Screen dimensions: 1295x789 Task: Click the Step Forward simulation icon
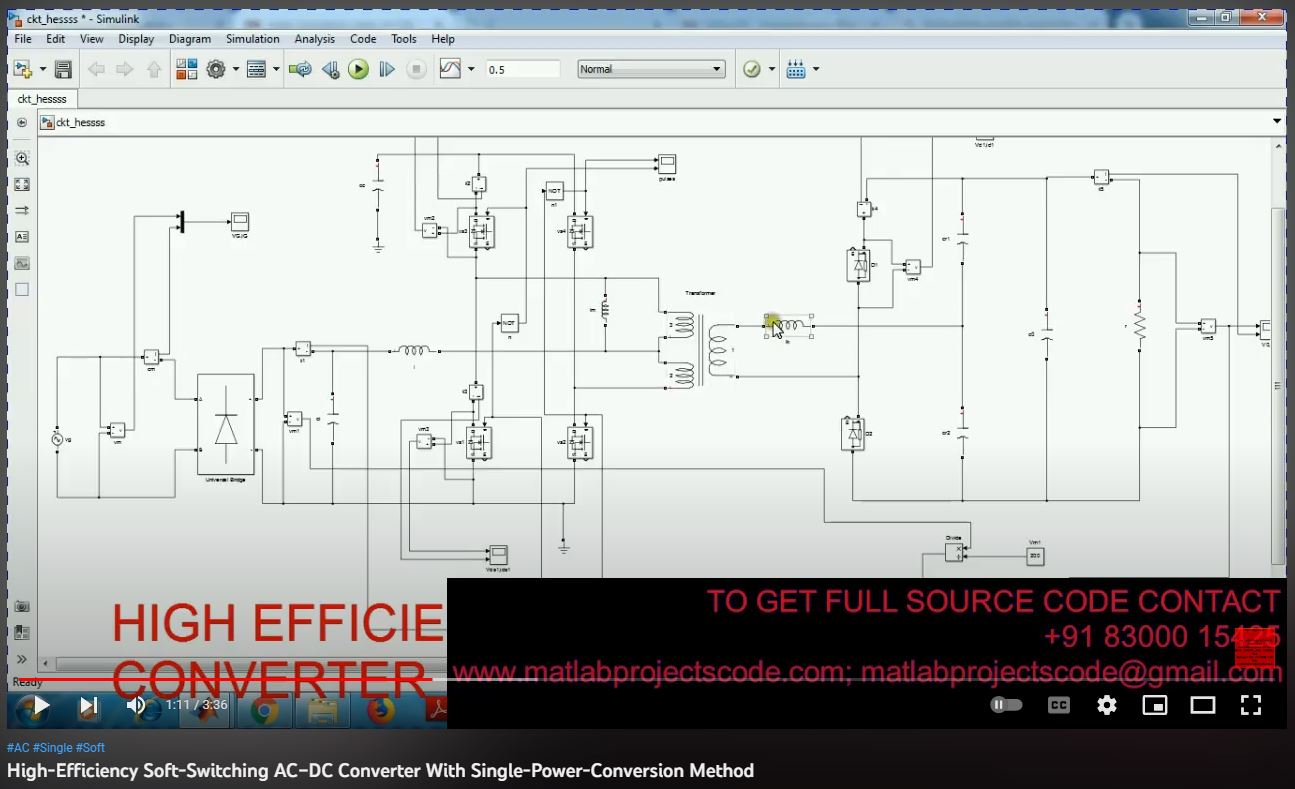(x=387, y=69)
